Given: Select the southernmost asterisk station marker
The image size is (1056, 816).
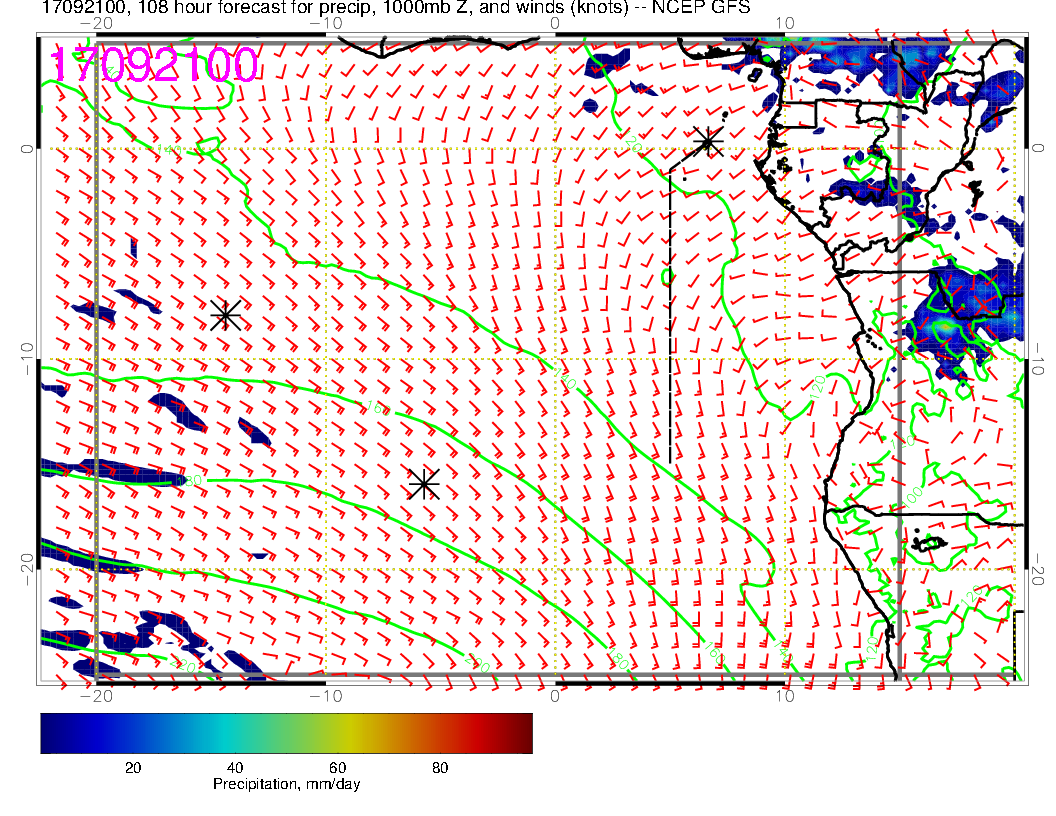Looking at the screenshot, I should point(424,484).
